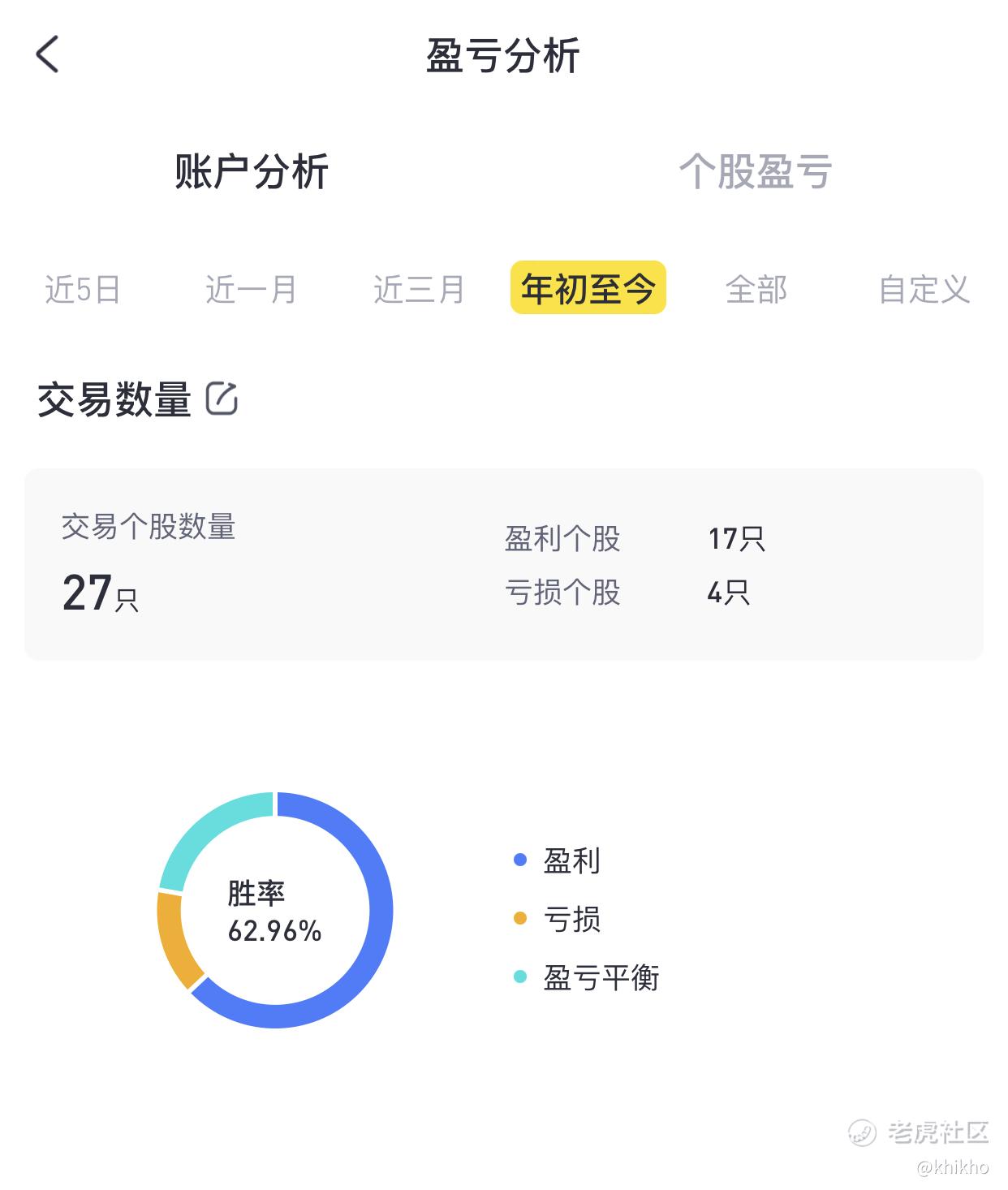Click the 胜率 62.96% chart center
This screenshot has height=1190, width=1008.
274,912
